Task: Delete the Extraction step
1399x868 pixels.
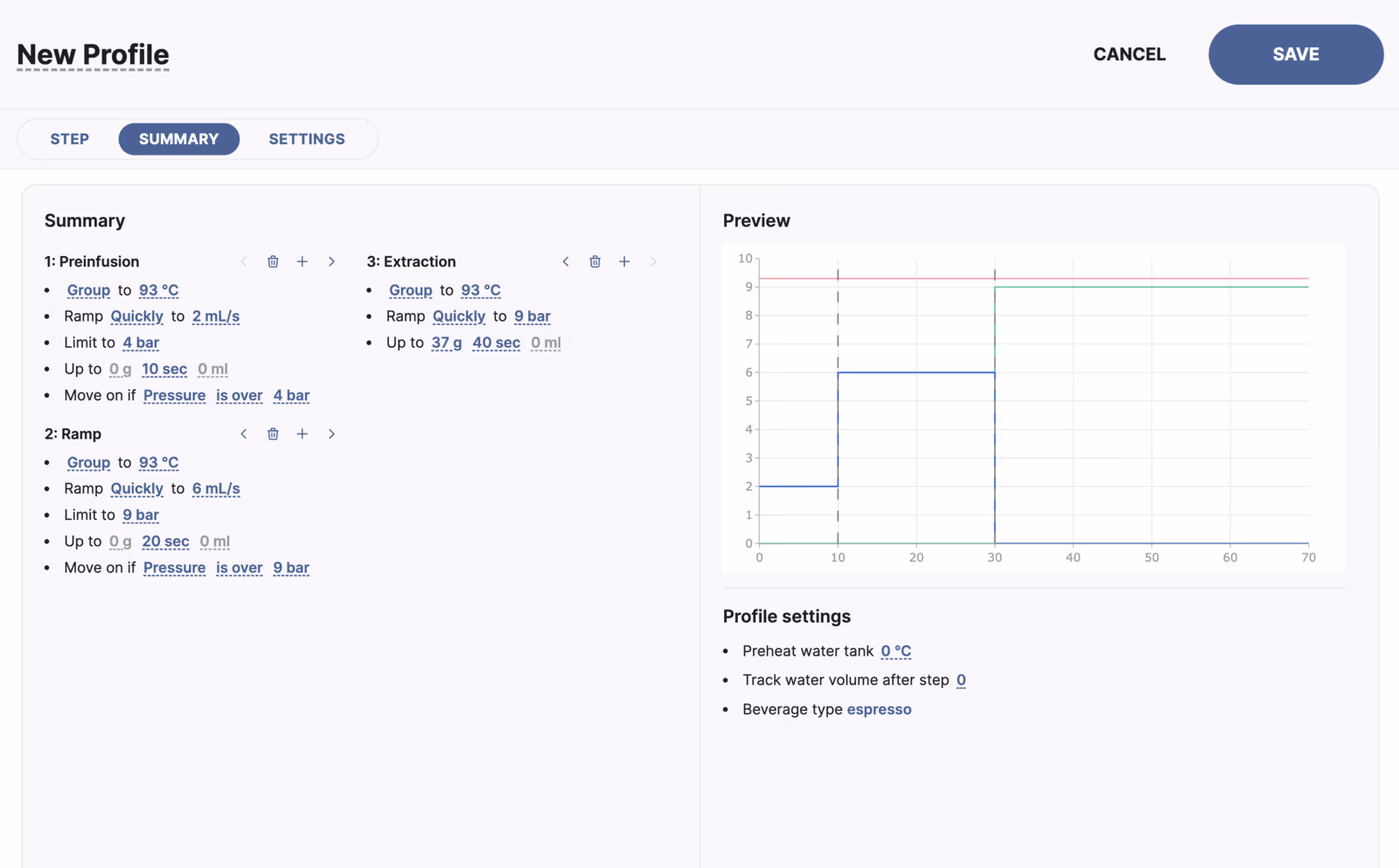Action: coord(595,261)
